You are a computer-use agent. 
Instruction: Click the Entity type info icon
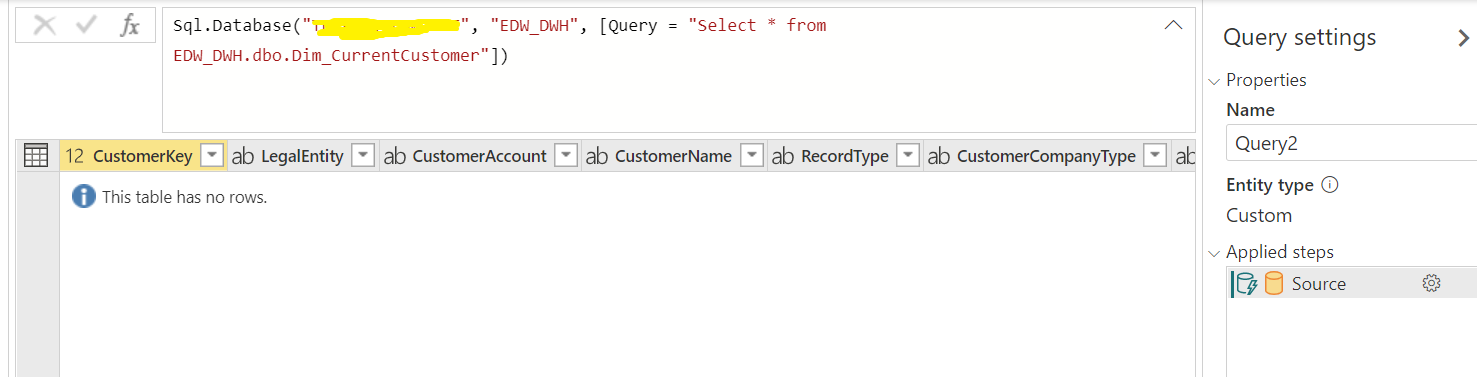(x=1329, y=185)
